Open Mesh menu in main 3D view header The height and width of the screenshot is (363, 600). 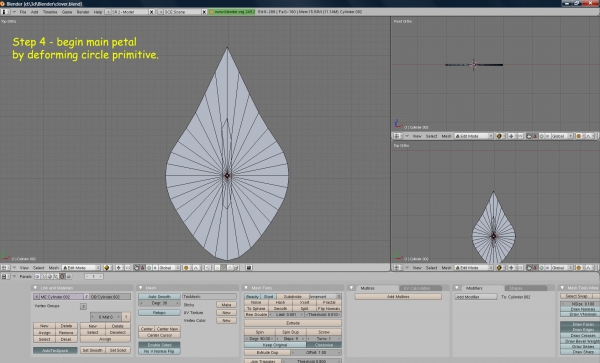tap(54, 268)
